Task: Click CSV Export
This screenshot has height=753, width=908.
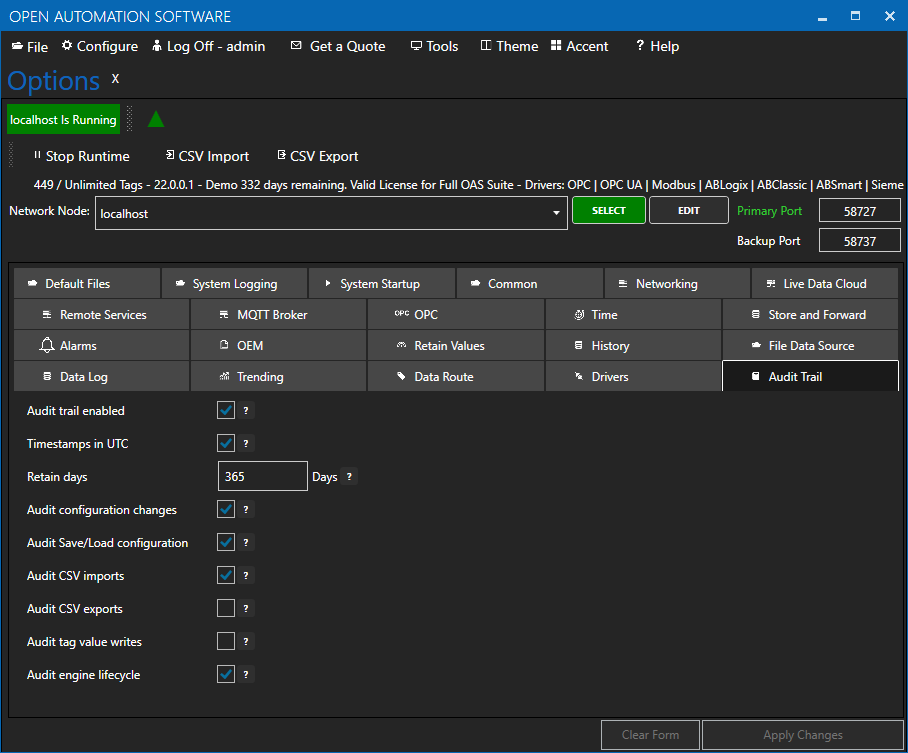Action: coord(318,156)
